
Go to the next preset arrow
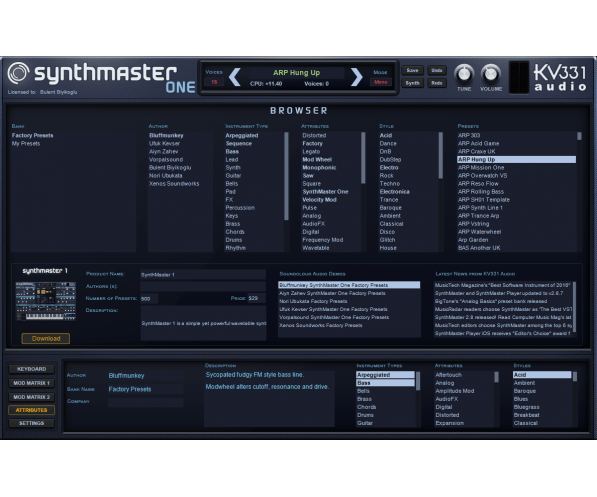(356, 77)
